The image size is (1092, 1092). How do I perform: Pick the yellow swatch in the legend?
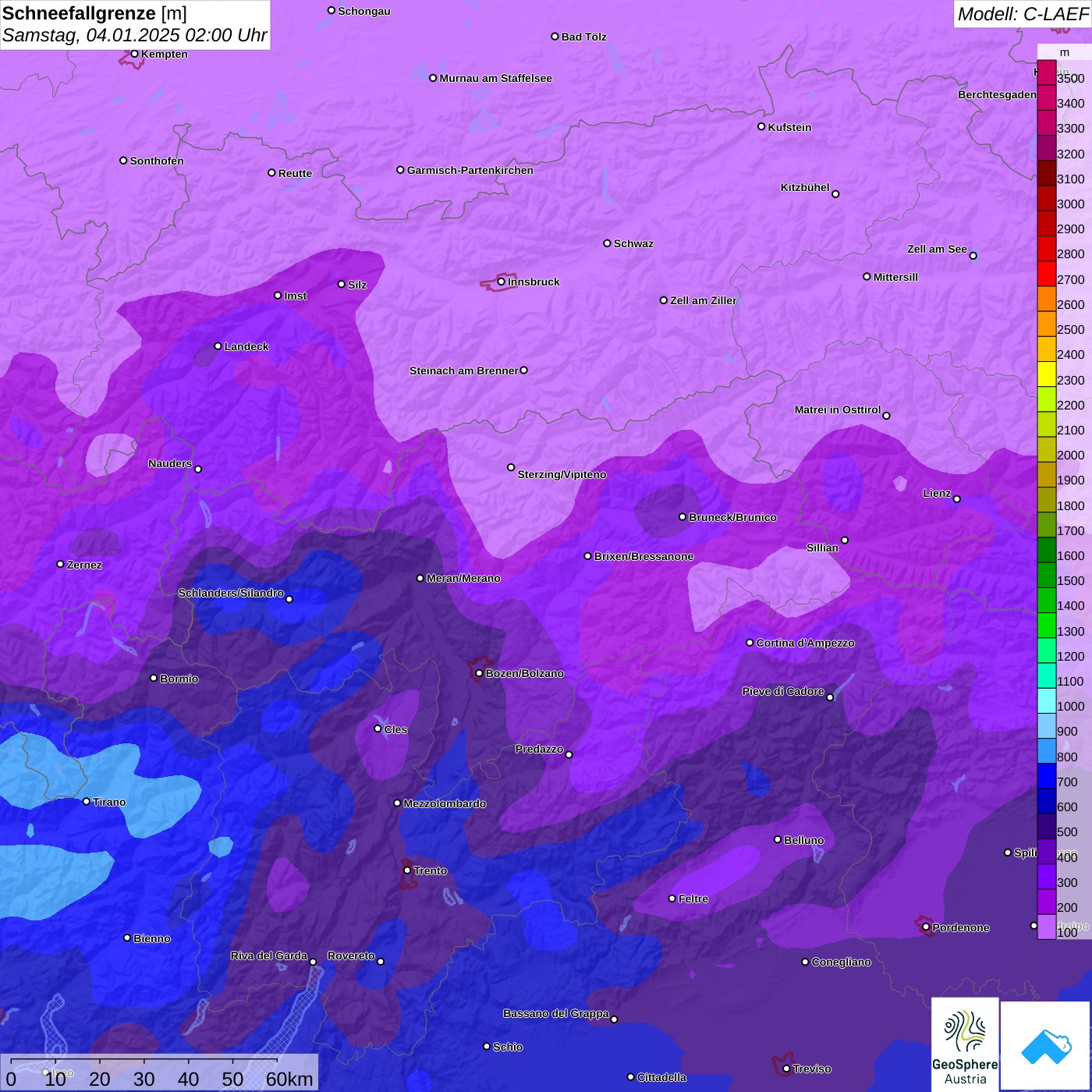[x=1046, y=374]
